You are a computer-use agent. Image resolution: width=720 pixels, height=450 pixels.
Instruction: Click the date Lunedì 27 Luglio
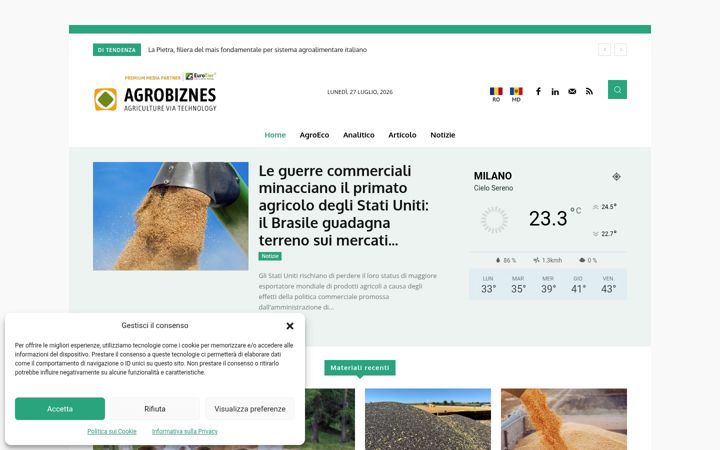360,92
